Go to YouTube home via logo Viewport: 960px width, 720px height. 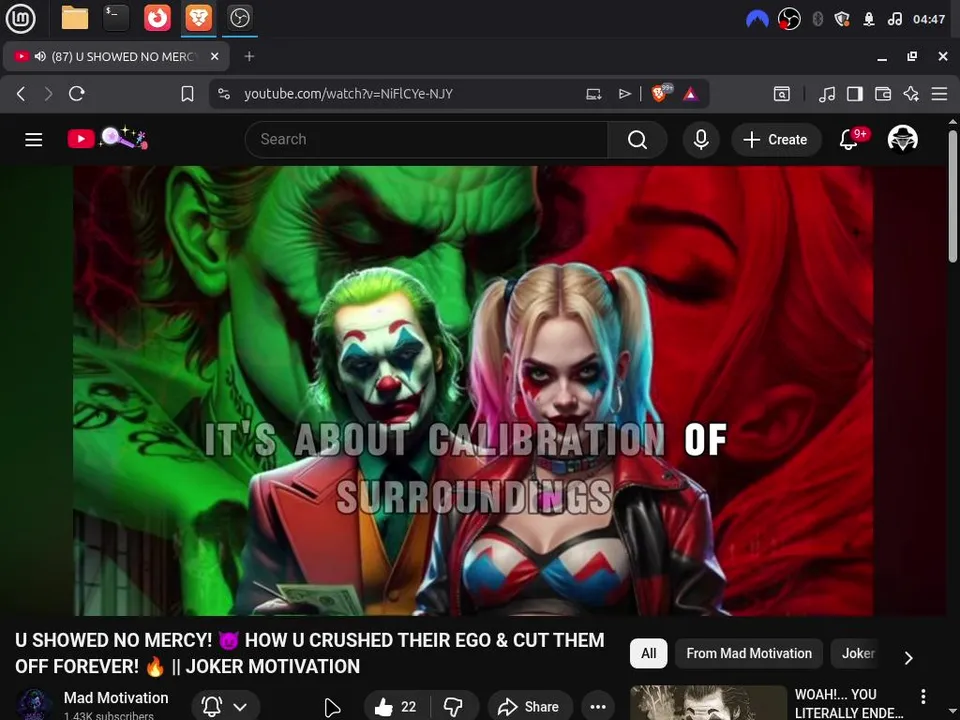[x=108, y=138]
